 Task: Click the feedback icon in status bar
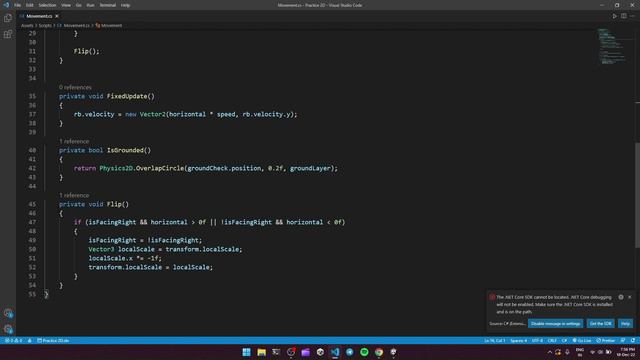coord(623,340)
